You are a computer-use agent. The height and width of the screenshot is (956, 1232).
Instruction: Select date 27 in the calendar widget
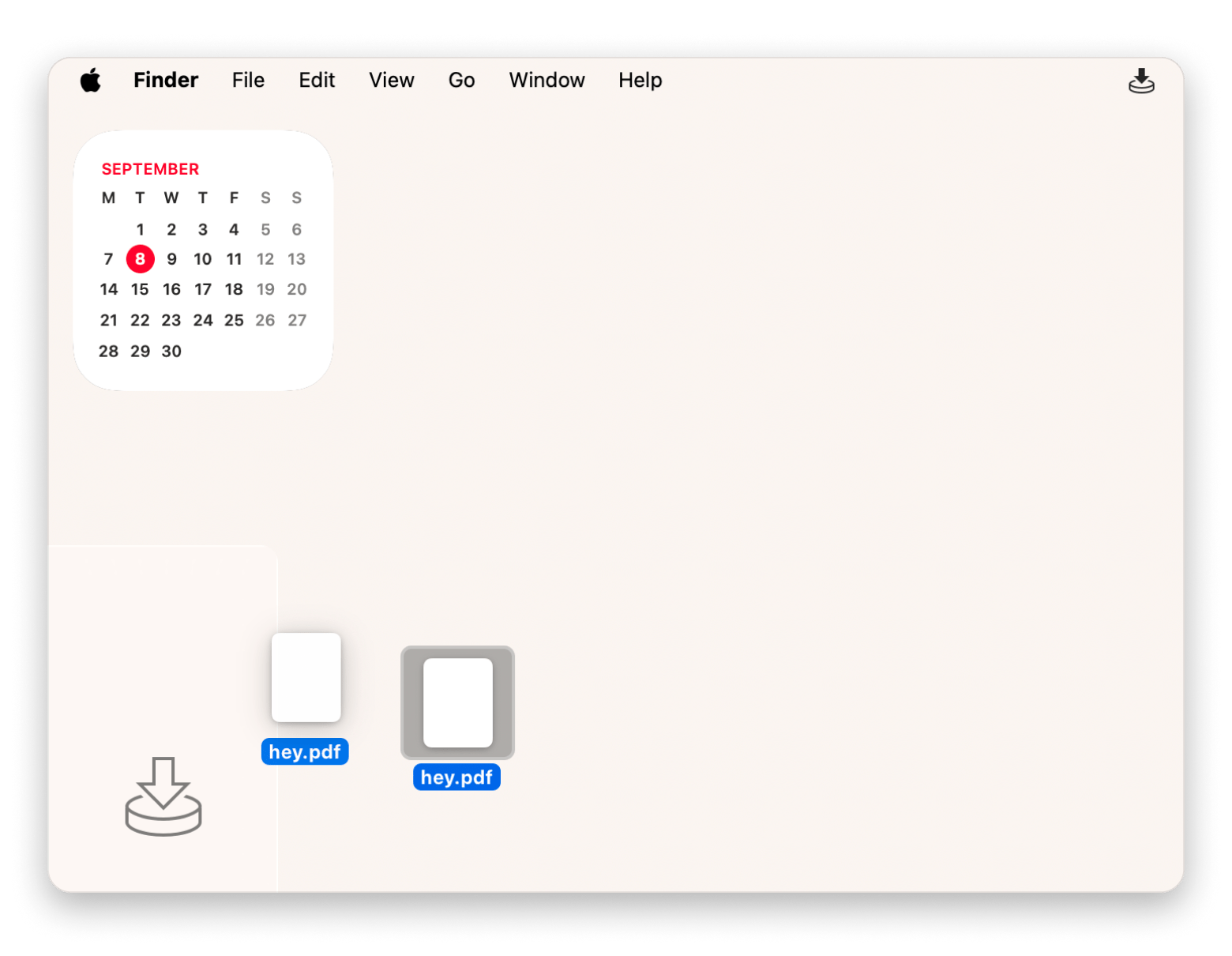297,320
